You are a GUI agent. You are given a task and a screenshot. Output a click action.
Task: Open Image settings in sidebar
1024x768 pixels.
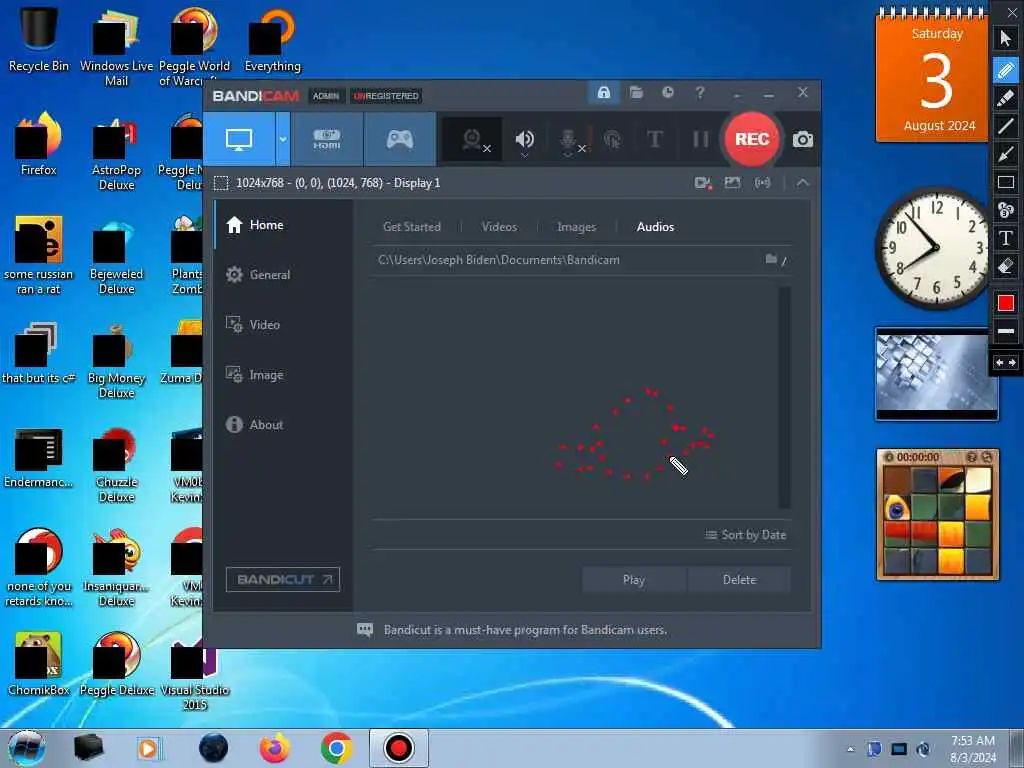click(283, 375)
